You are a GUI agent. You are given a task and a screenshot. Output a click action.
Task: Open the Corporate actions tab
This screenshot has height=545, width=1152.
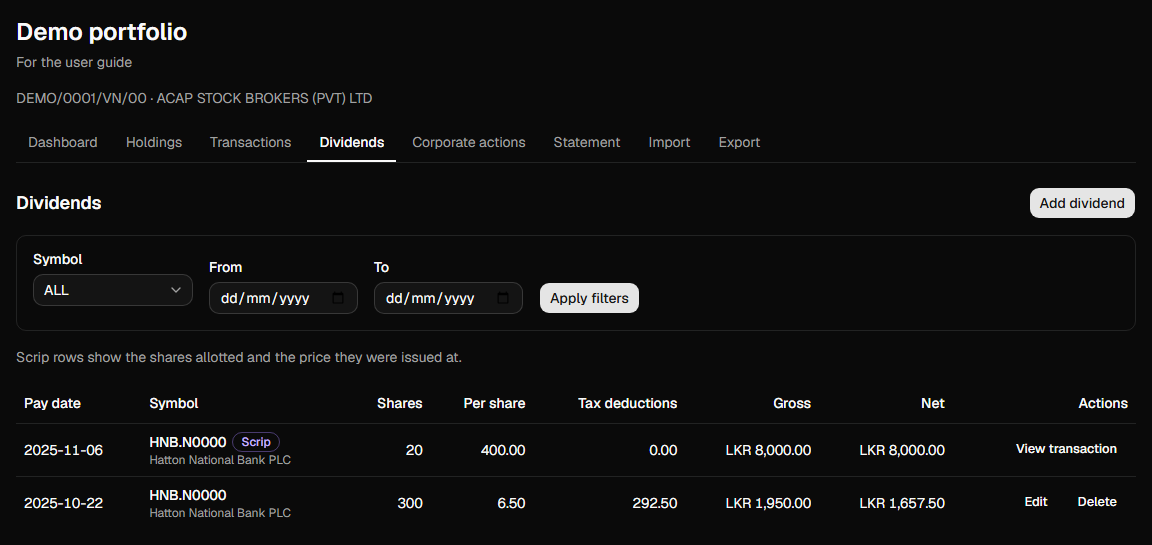[x=469, y=142]
